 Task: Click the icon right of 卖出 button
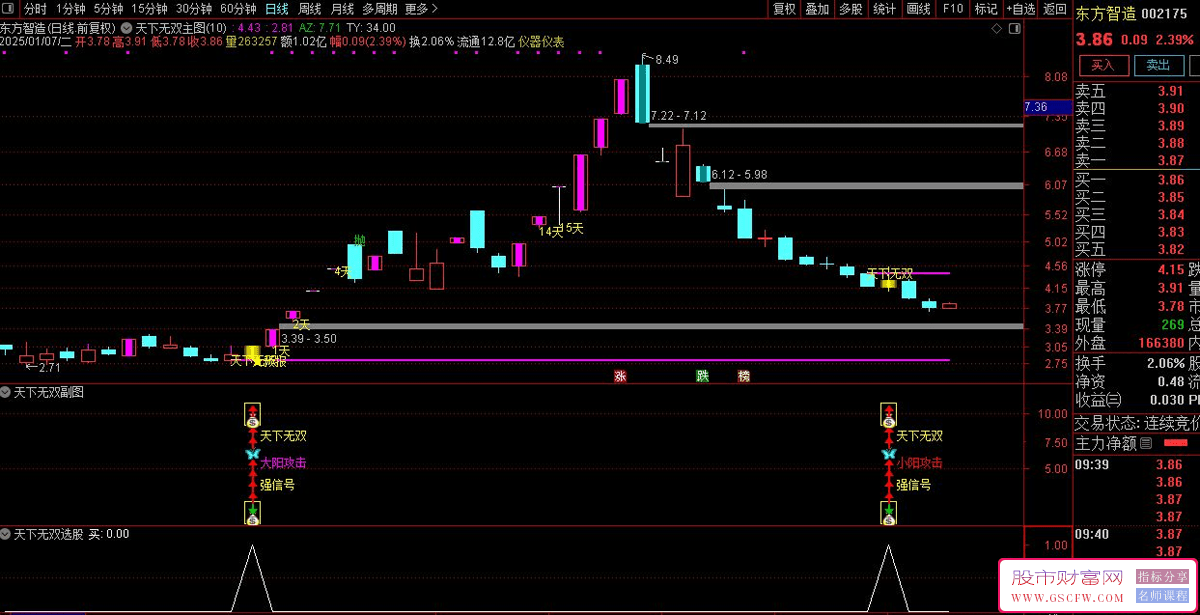click(1193, 65)
